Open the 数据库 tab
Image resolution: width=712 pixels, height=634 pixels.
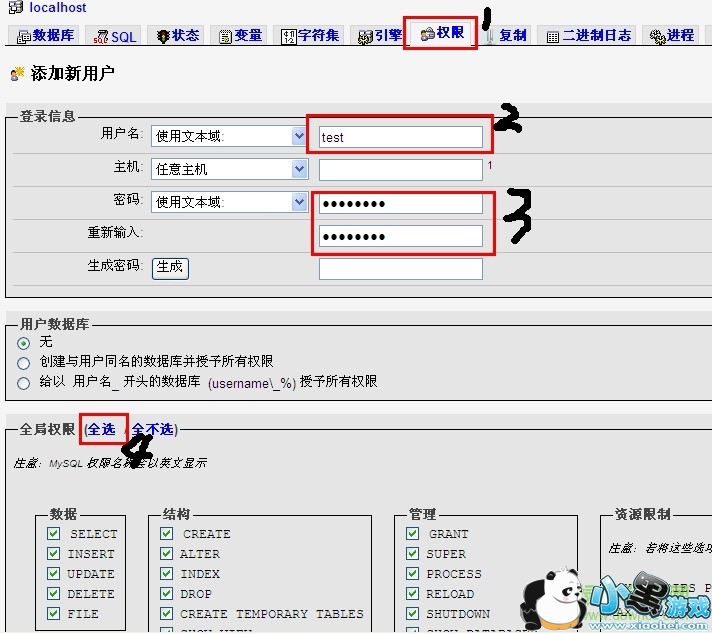click(45, 35)
